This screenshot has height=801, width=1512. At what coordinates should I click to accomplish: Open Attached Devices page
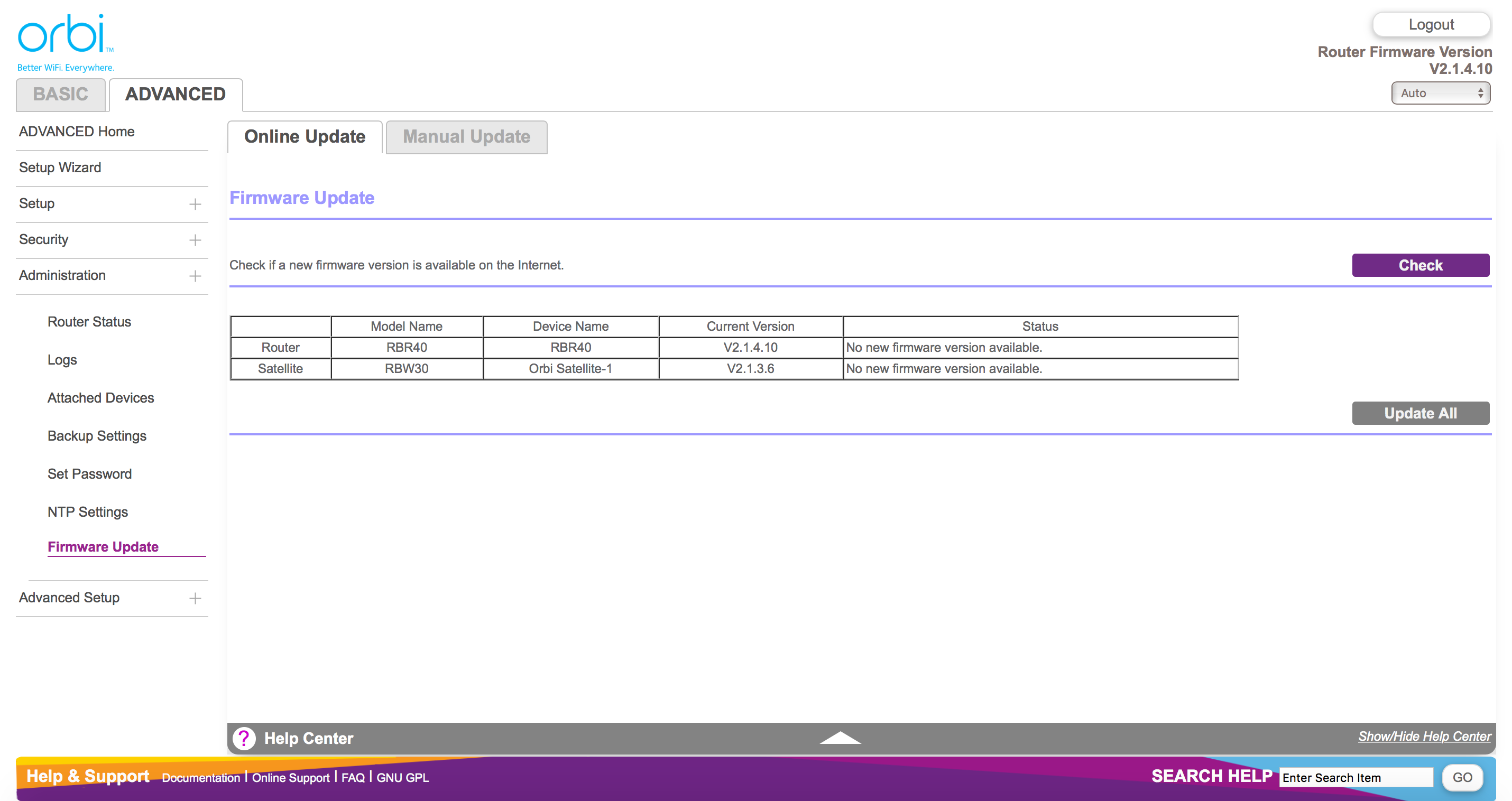(100, 398)
